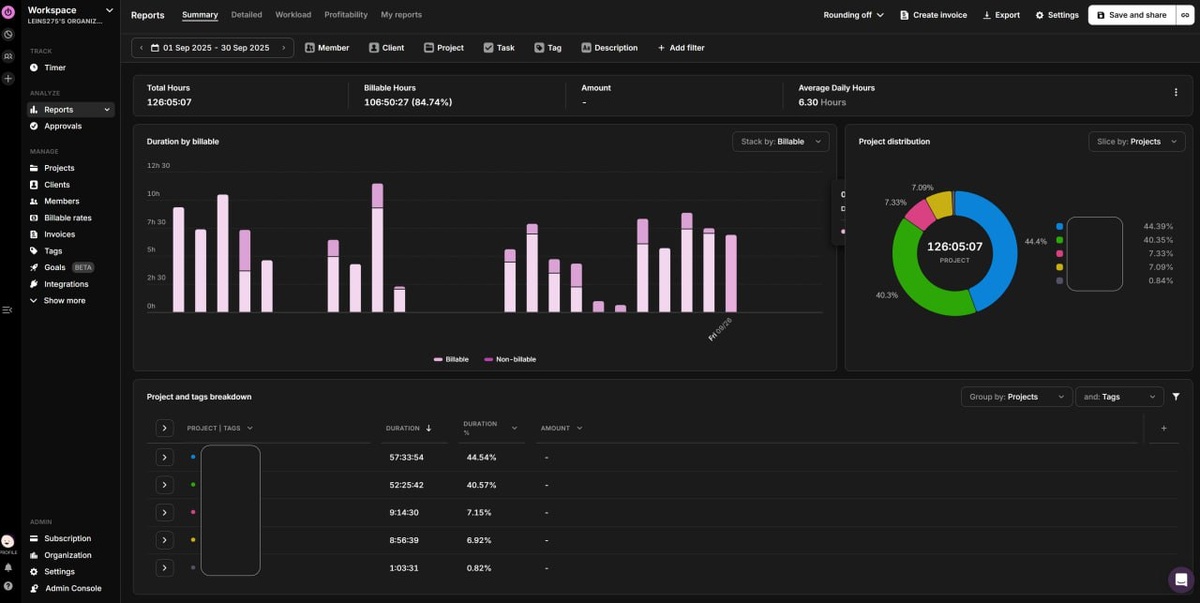Click Add filter
Image resolution: width=1200 pixels, height=603 pixels.
coord(681,48)
